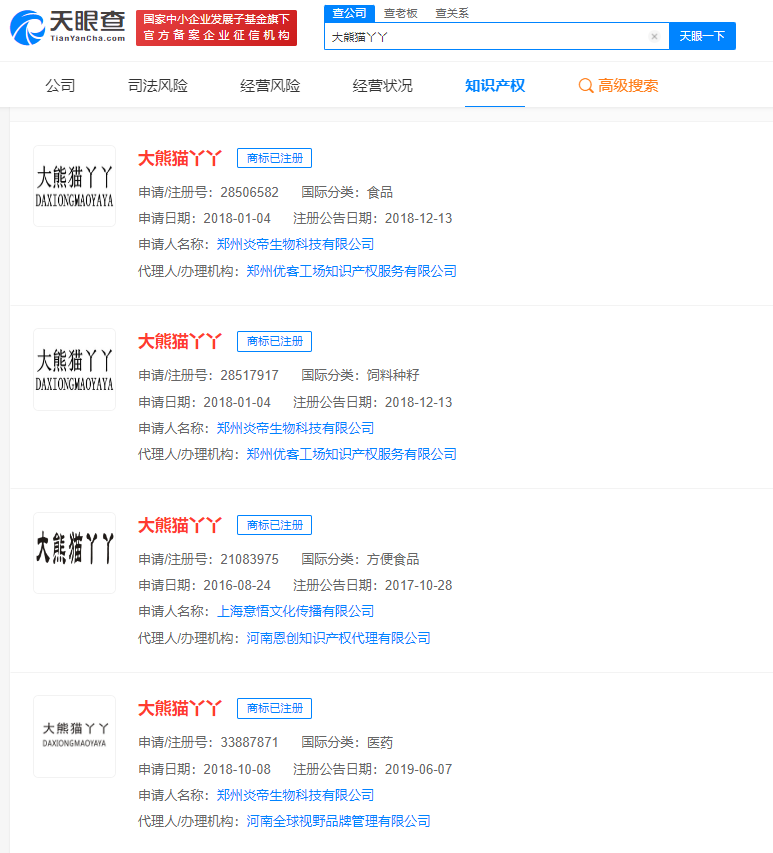Screen dimensions: 773x853
Task: Open 大熊猫丫丫 title in the 饲料种籽 result
Action: point(180,342)
